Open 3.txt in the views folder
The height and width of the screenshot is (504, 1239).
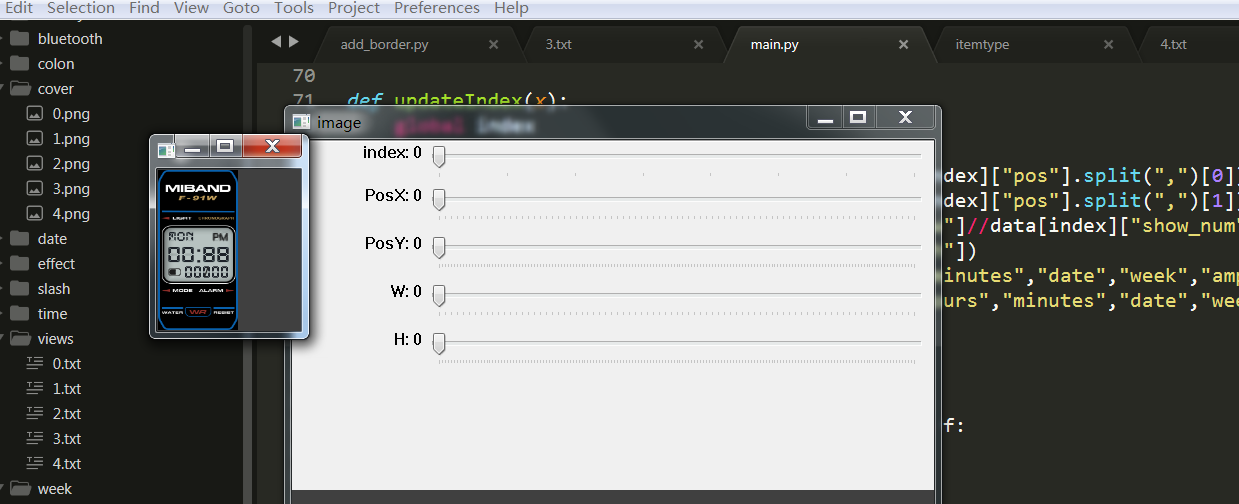point(67,439)
